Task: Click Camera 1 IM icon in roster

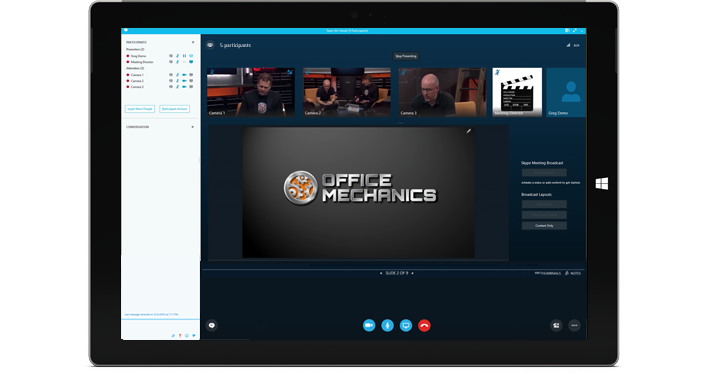Action: pos(171,75)
